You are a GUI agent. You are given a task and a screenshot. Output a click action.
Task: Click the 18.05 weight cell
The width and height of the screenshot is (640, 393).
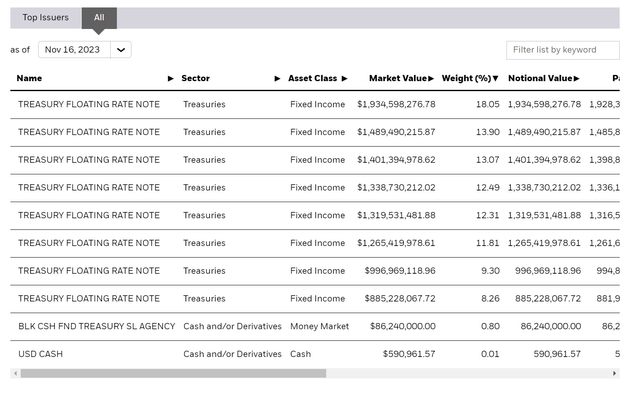coord(488,104)
